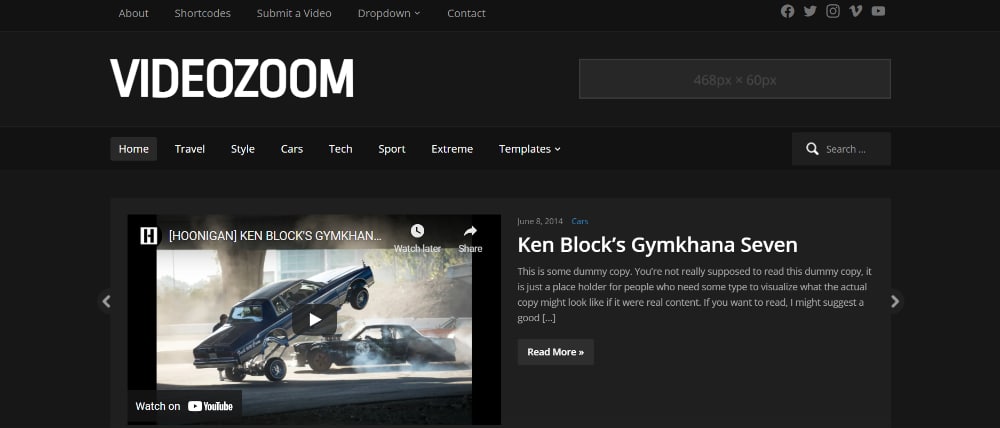The height and width of the screenshot is (428, 1000).
Task: Open the Extreme category
Action: coord(452,149)
